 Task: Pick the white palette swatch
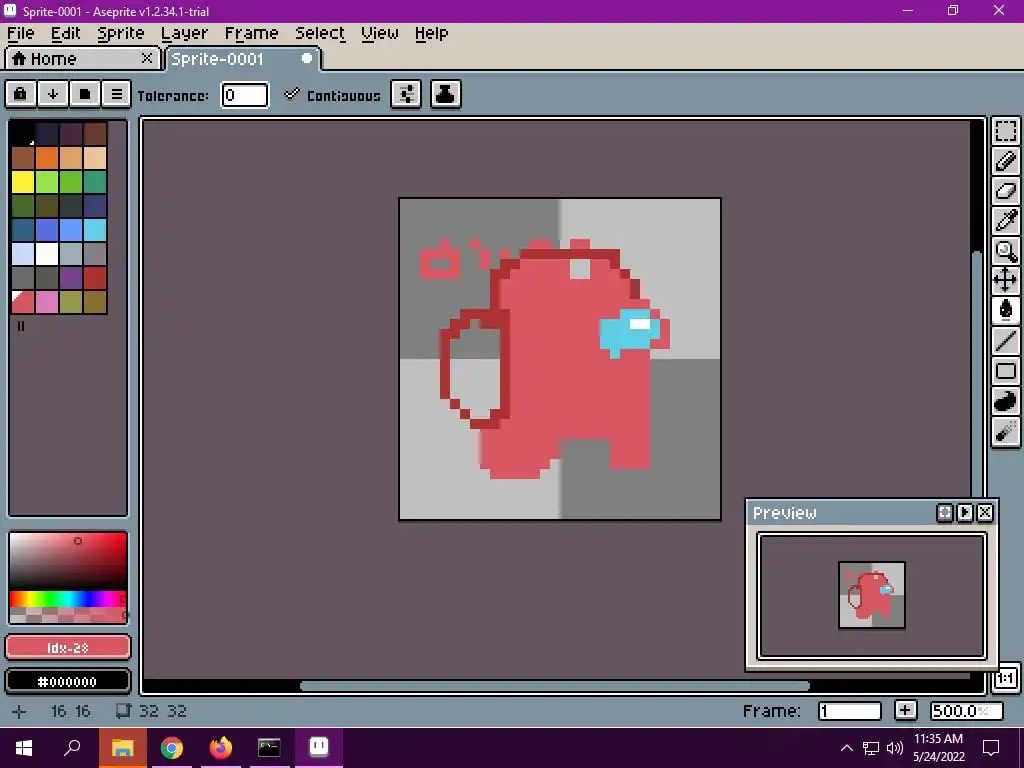pyautogui.click(x=47, y=254)
